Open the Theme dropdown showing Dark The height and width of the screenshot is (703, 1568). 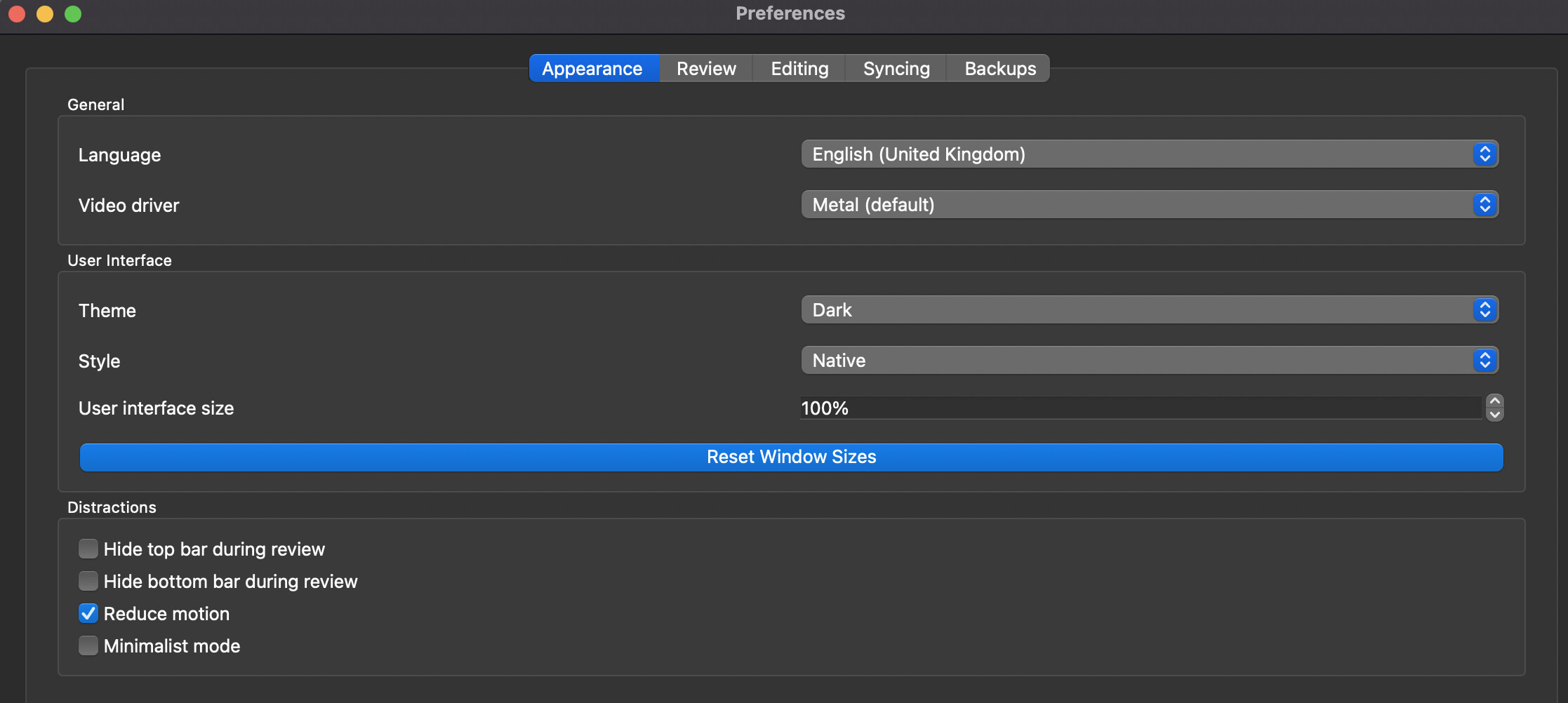(x=1149, y=310)
